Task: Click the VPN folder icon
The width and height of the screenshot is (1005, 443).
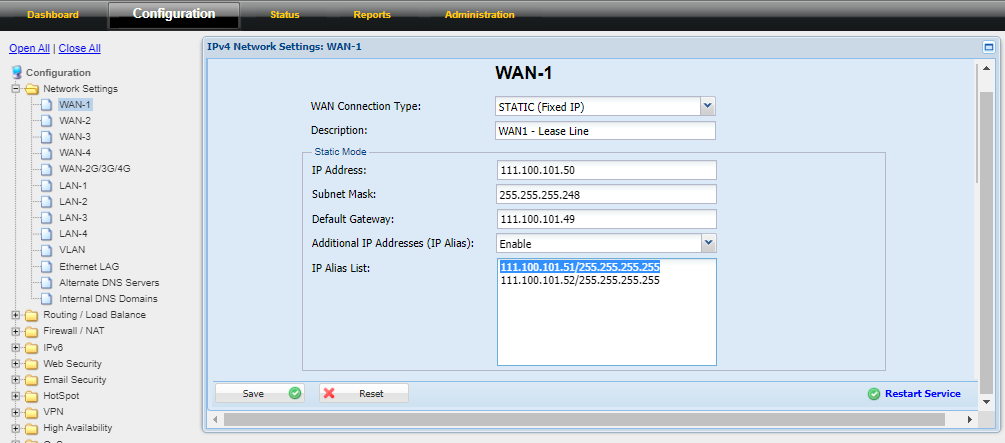Action: [x=32, y=412]
